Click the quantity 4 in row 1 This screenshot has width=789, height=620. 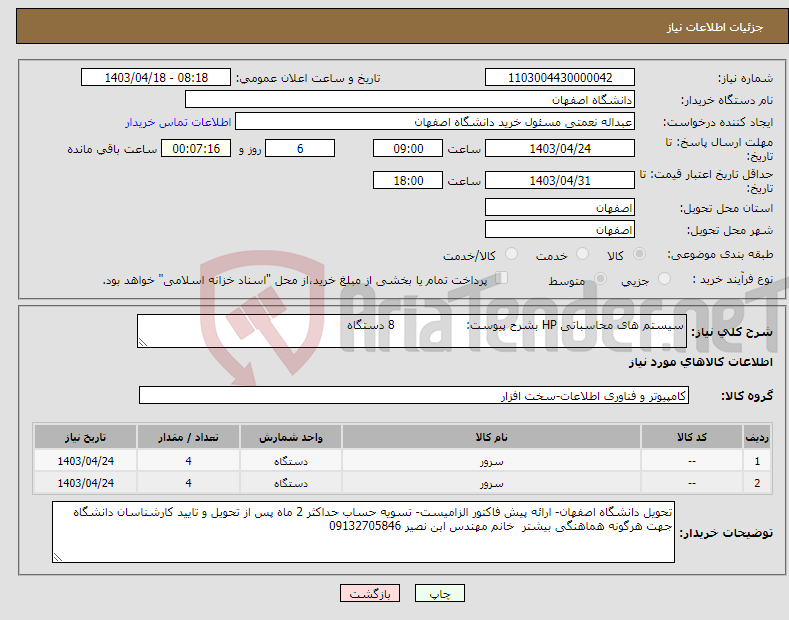(188, 461)
